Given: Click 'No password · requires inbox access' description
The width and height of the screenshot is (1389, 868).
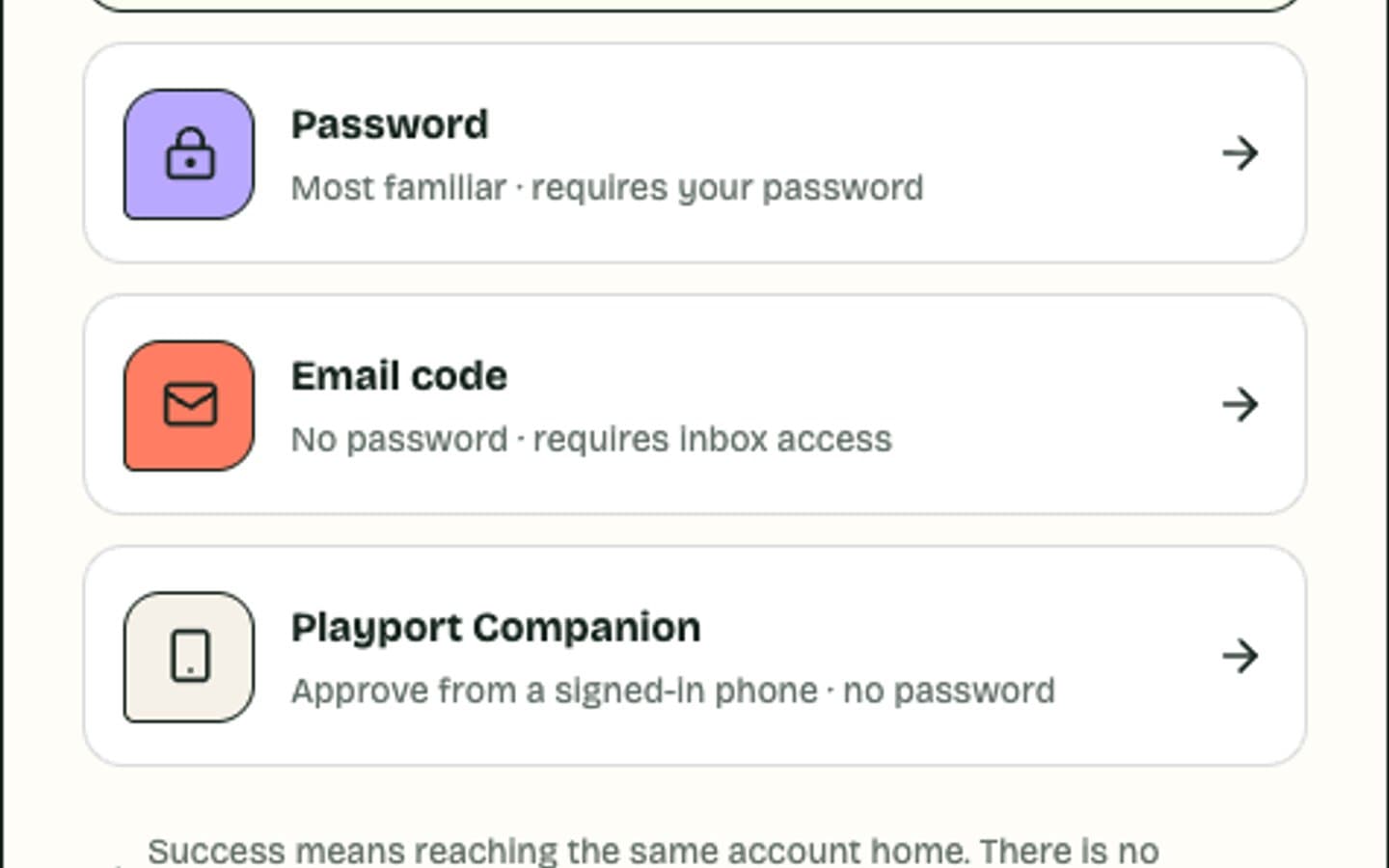Looking at the screenshot, I should click(x=591, y=440).
